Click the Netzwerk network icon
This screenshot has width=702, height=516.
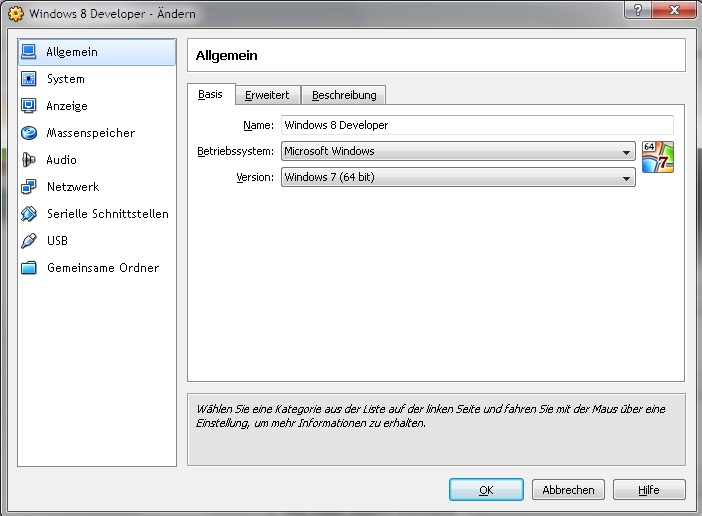[x=29, y=187]
